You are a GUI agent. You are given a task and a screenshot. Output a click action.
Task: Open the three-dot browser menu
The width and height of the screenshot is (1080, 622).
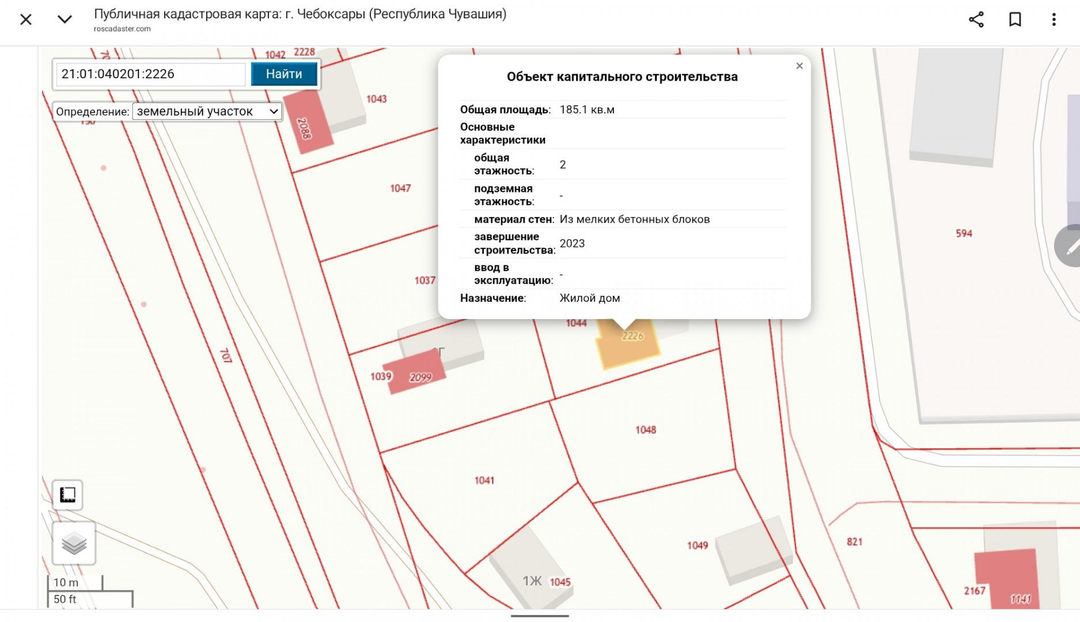pyautogui.click(x=1053, y=20)
